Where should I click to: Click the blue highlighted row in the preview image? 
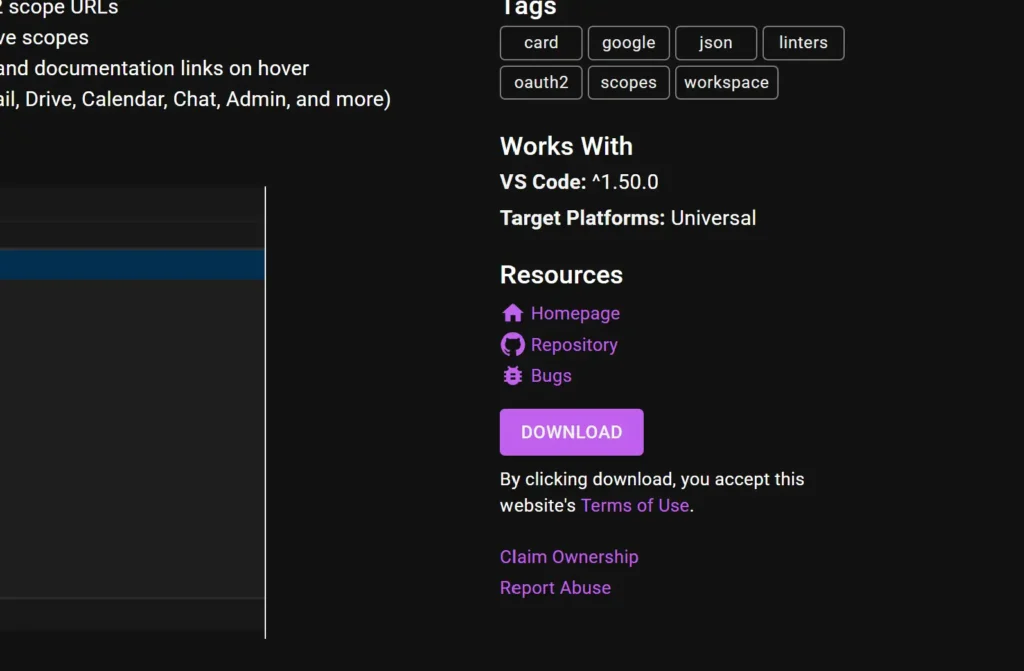130,265
